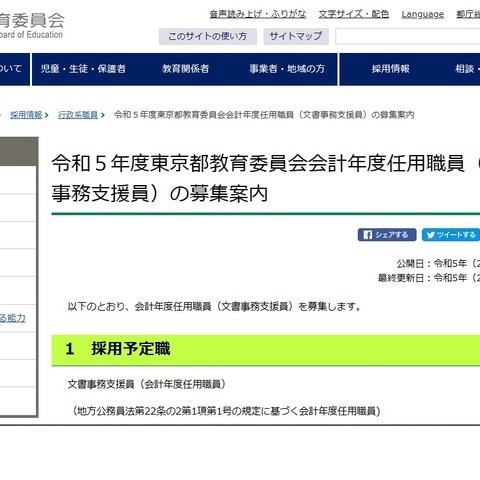Screen dimensions: 480x480
Task: Select text 文書事務支援員（会計年度任用職員）
Action: [147, 384]
